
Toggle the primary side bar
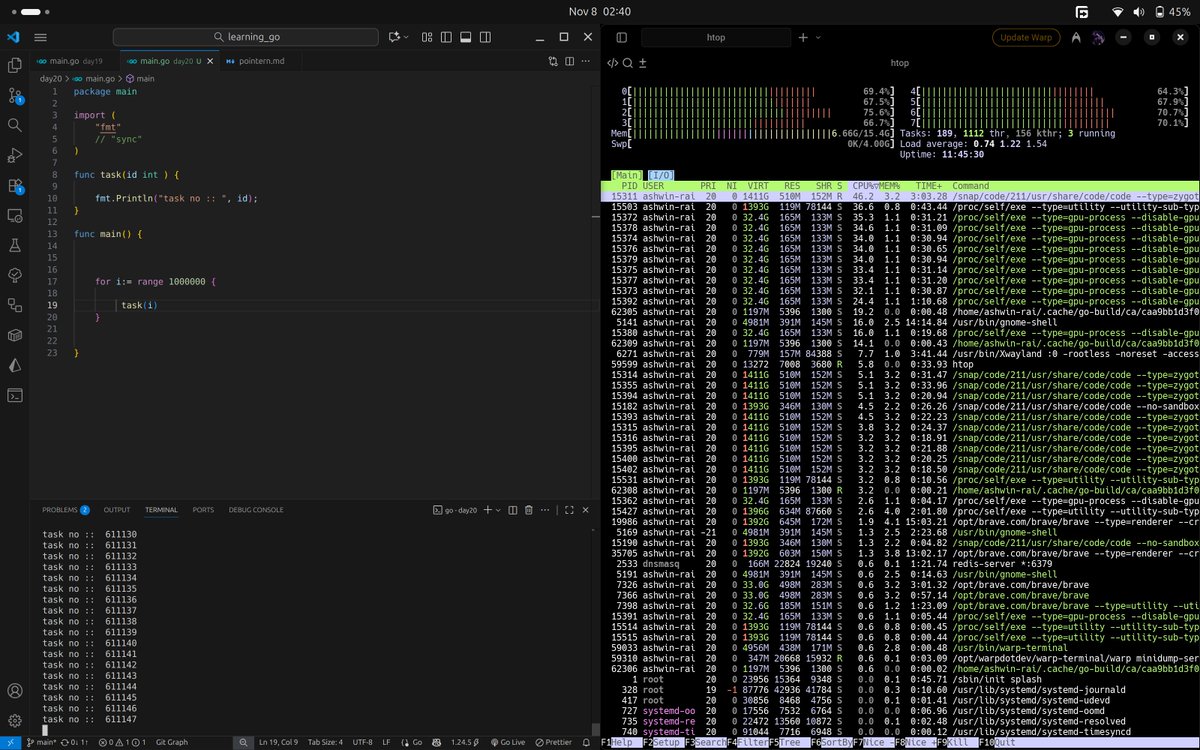pos(446,37)
